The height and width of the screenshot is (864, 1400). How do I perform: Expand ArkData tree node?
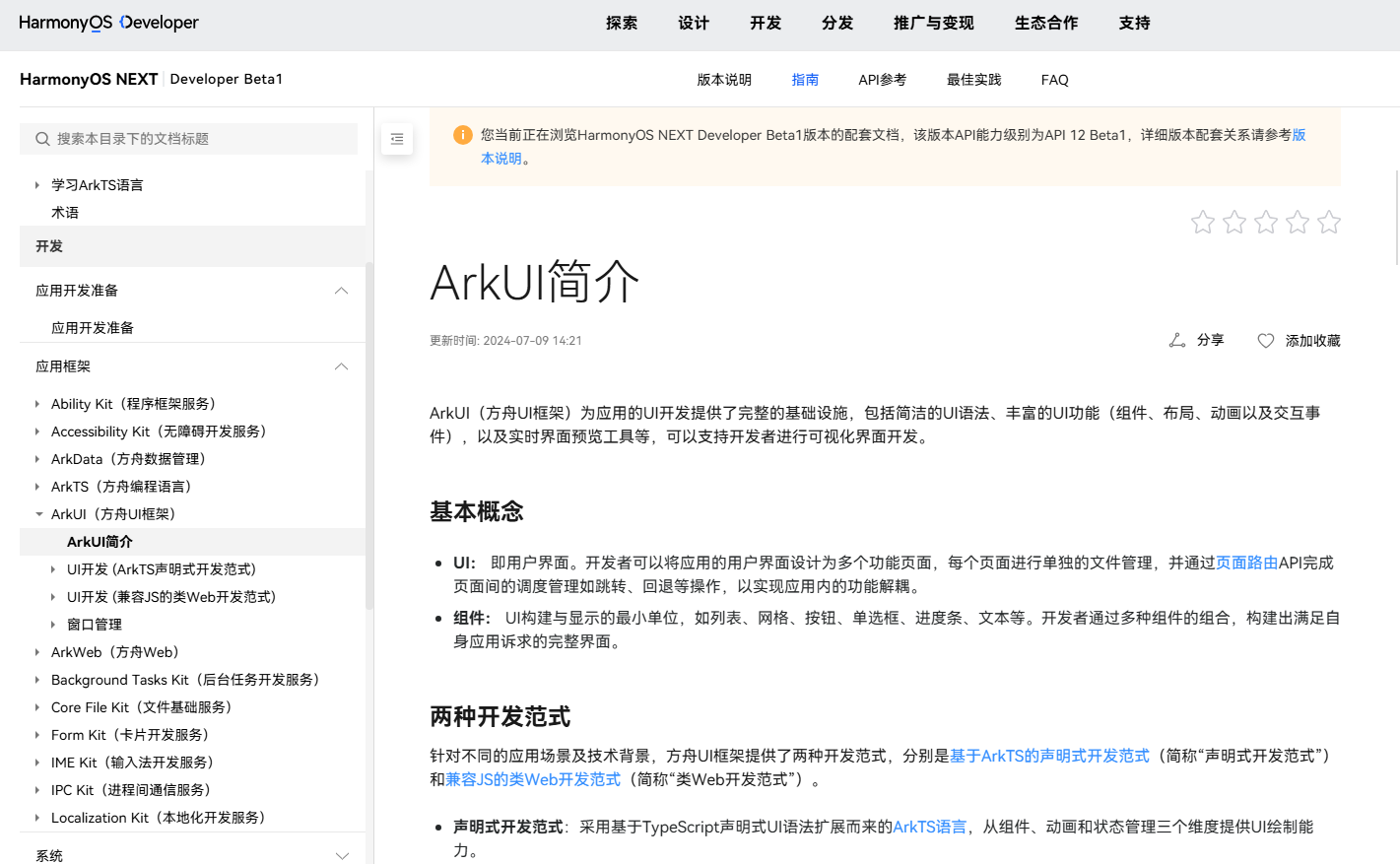[37, 459]
